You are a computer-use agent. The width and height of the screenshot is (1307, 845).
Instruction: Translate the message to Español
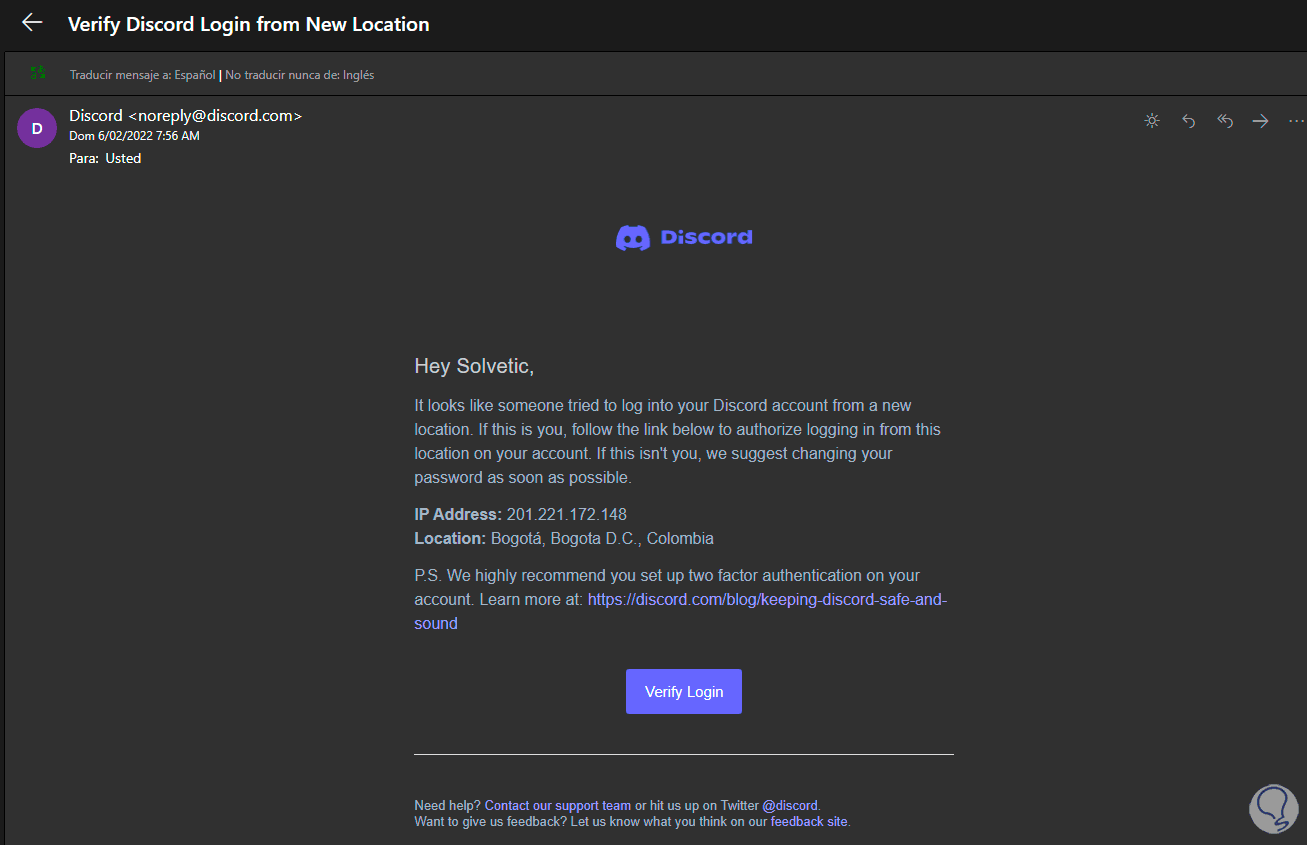pyautogui.click(x=143, y=75)
